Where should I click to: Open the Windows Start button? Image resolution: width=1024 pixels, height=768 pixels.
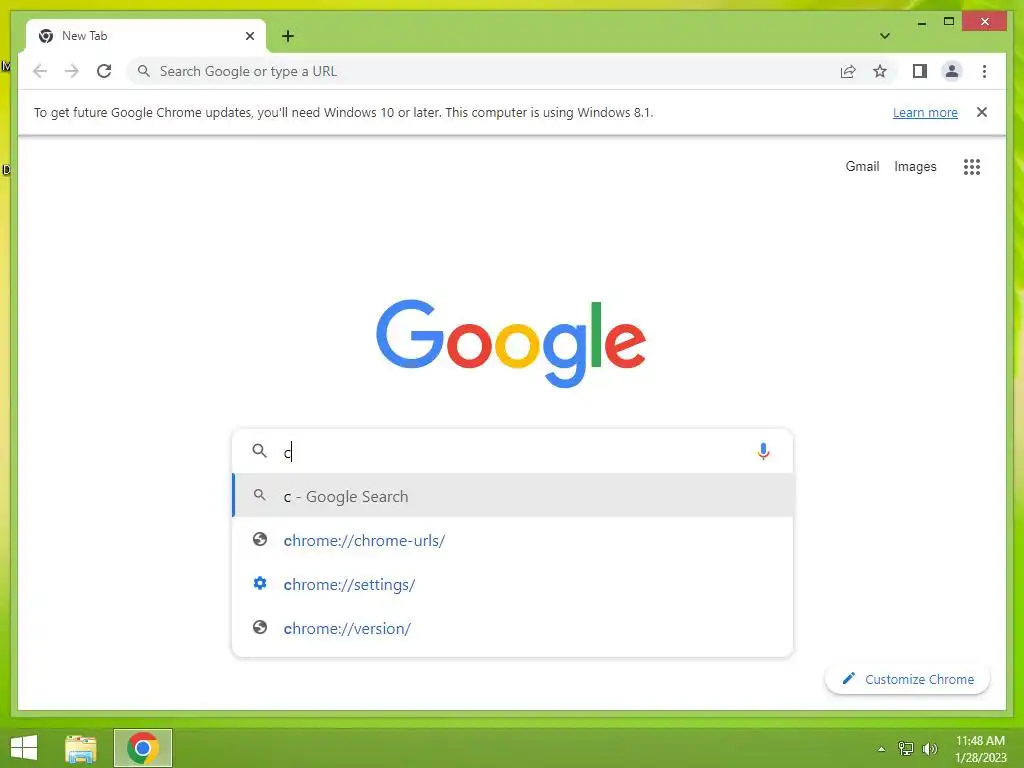(x=24, y=748)
